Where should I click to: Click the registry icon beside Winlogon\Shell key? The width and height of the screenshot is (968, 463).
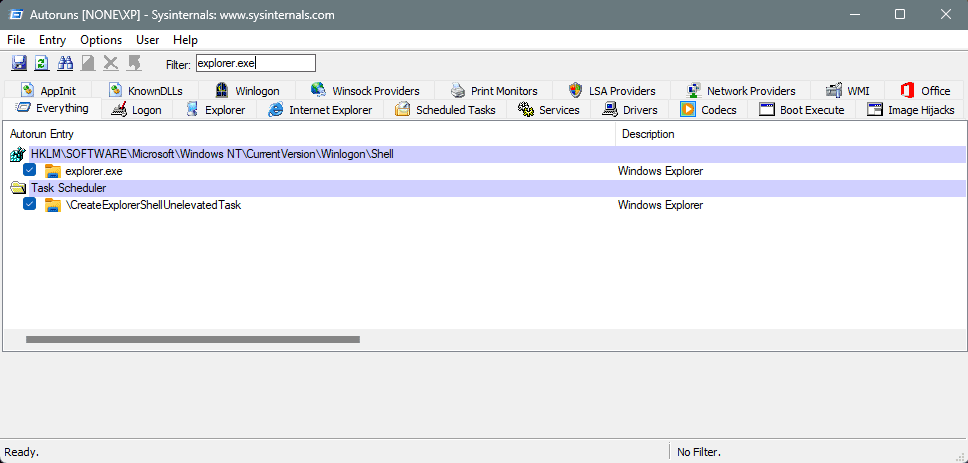(x=18, y=154)
